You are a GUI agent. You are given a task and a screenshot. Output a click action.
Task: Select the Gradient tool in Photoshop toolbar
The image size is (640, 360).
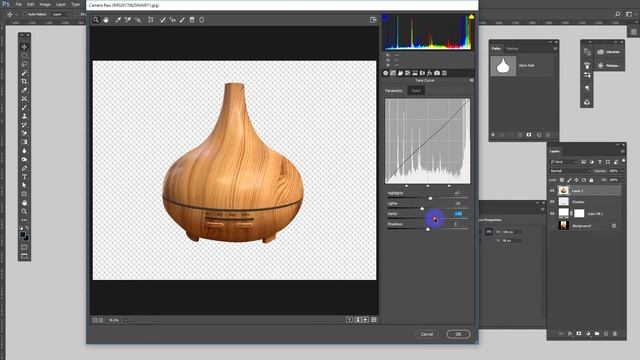coord(24,142)
